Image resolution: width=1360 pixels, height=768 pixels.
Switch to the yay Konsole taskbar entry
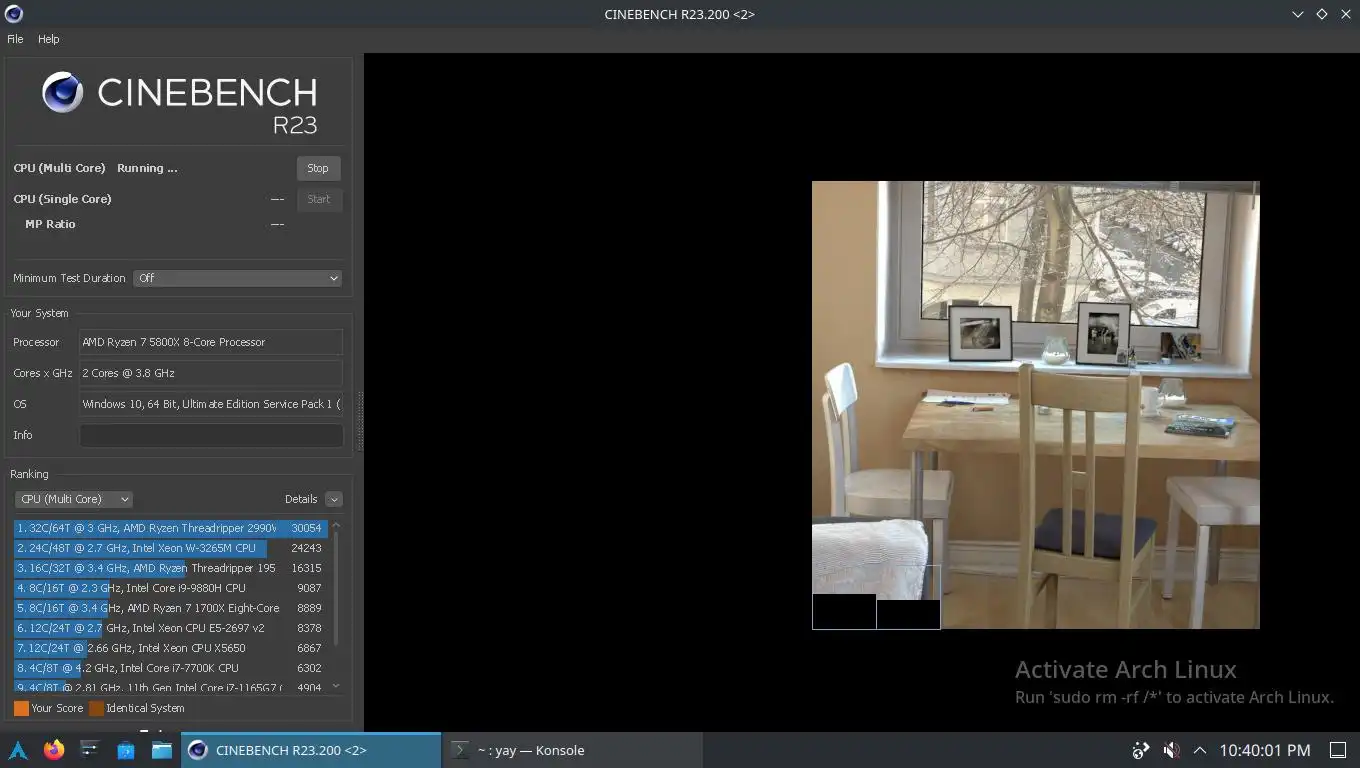pyautogui.click(x=572, y=750)
